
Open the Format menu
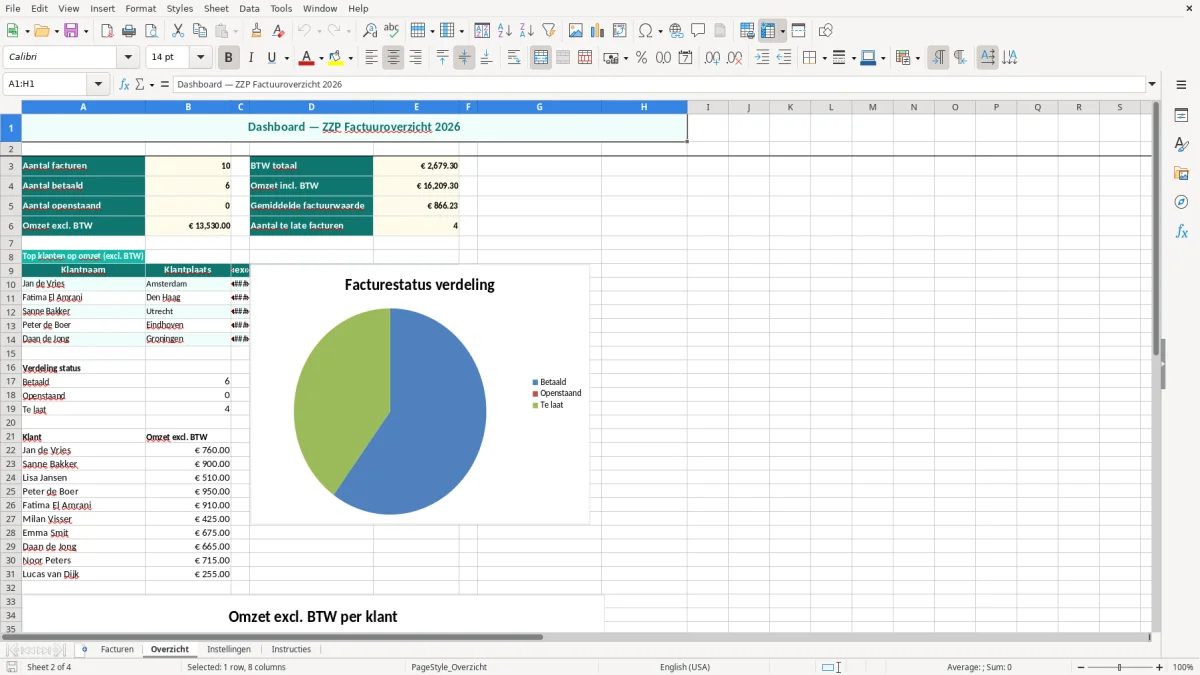[x=141, y=8]
